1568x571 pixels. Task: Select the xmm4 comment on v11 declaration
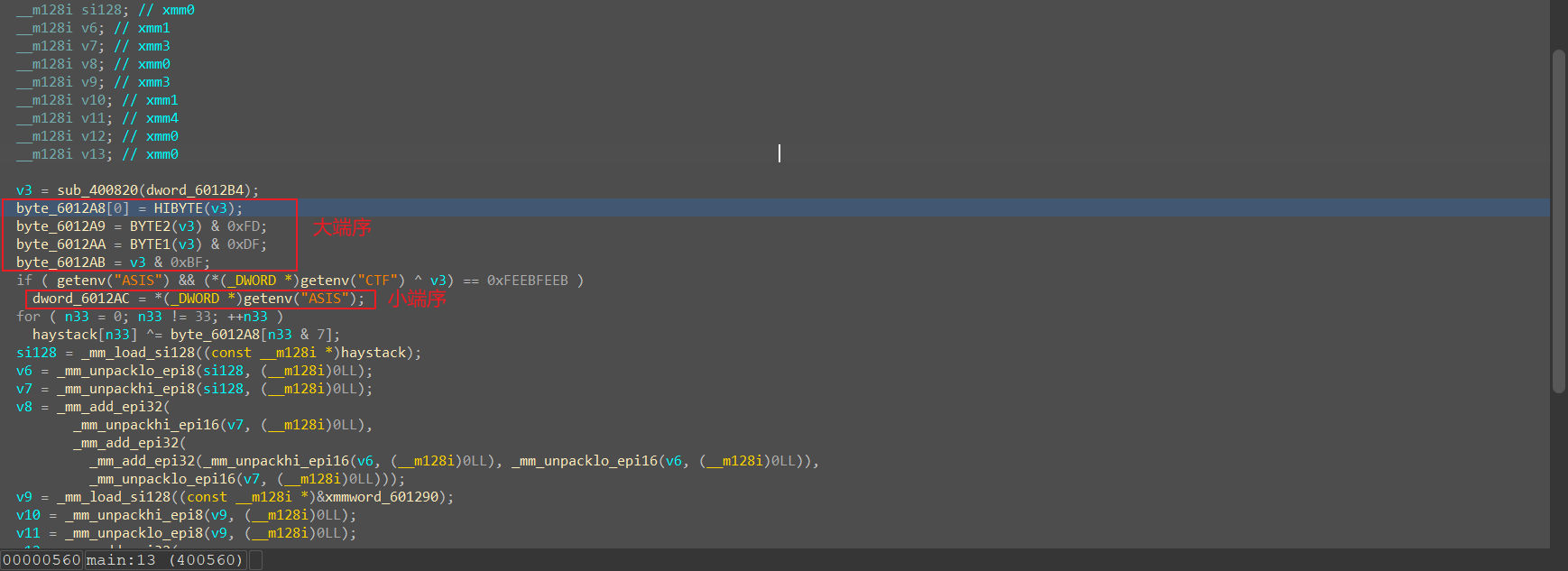pyautogui.click(x=150, y=118)
